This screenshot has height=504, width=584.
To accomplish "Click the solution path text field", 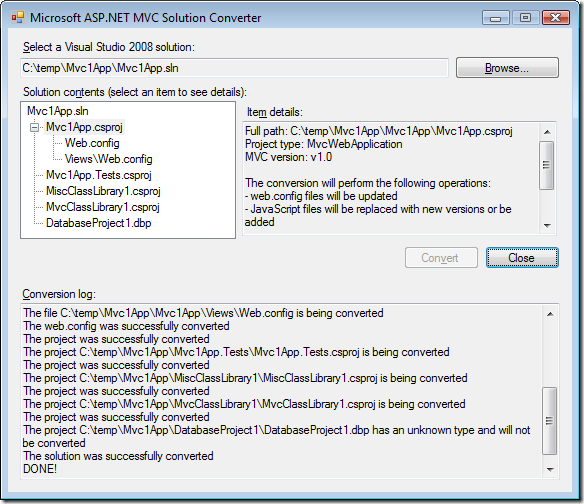I will coord(234,68).
